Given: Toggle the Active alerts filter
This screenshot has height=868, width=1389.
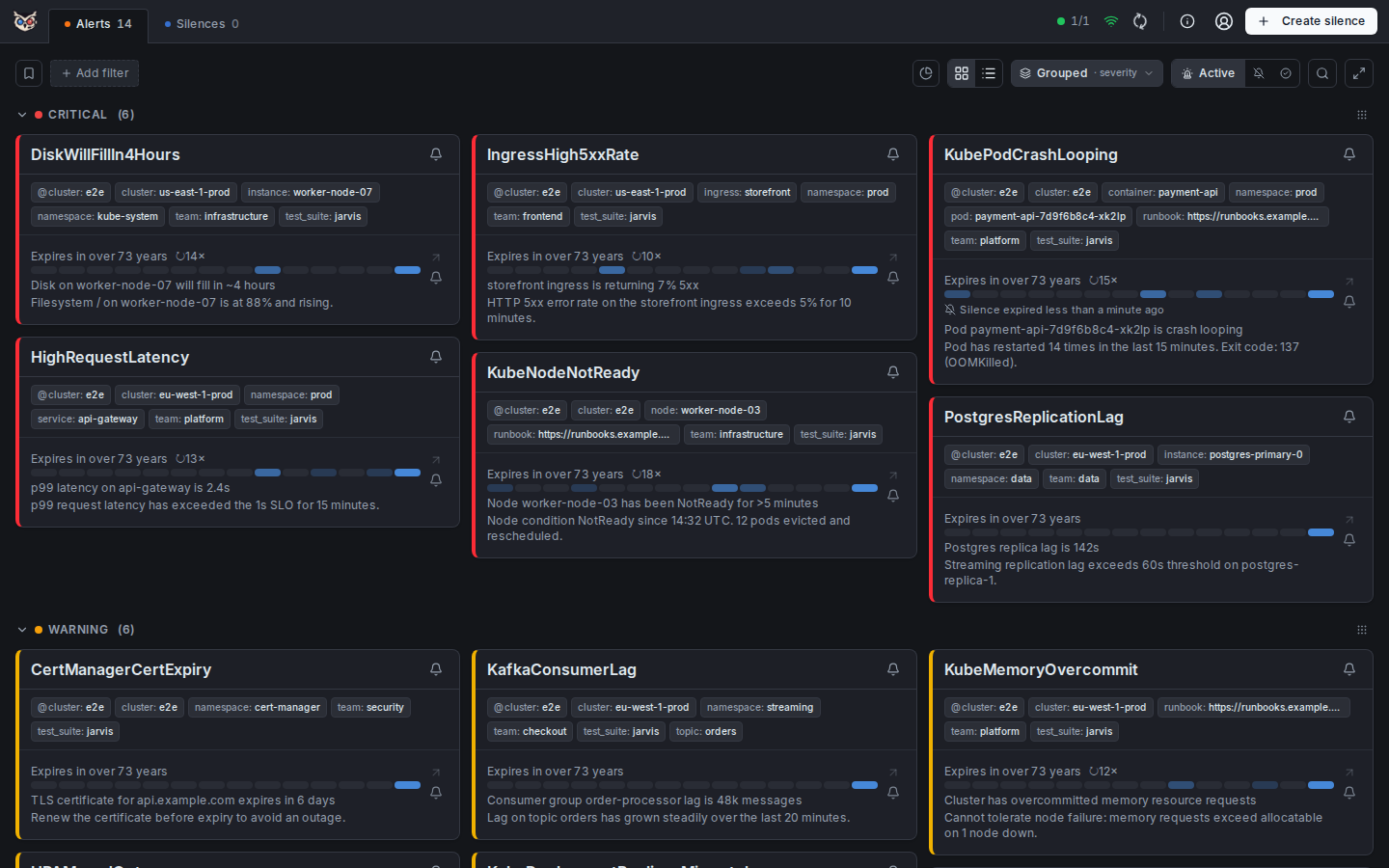Looking at the screenshot, I should pyautogui.click(x=1208, y=73).
